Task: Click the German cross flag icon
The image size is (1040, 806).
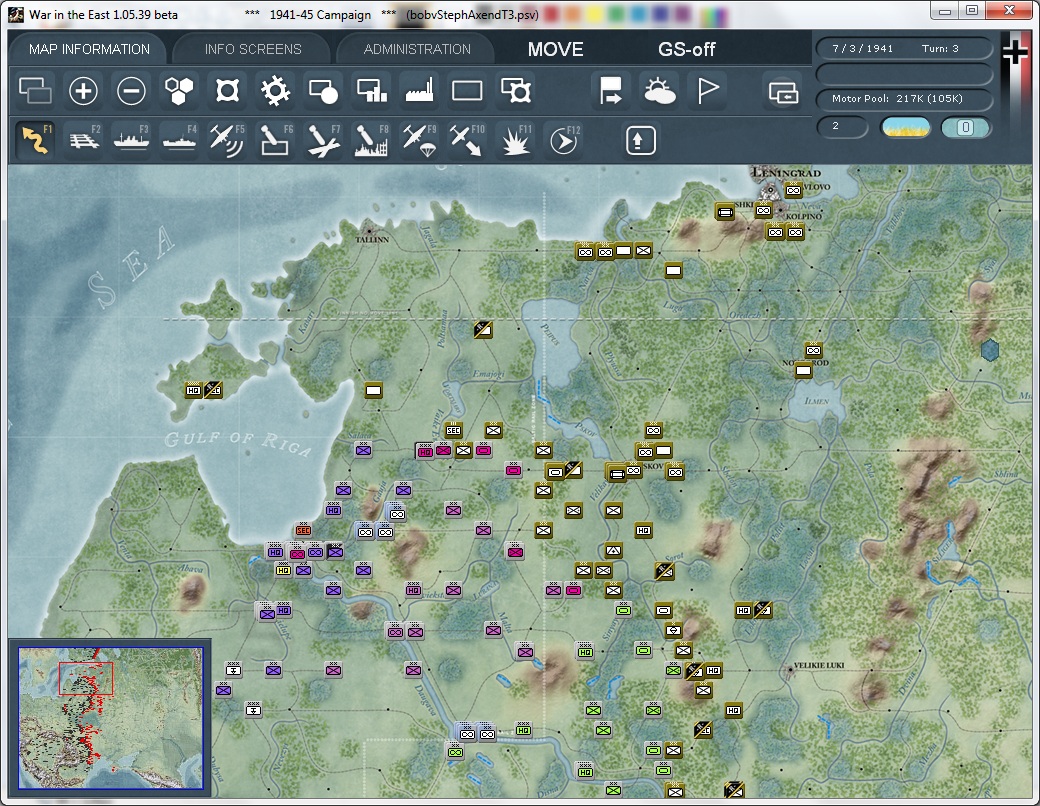Action: pyautogui.click(x=1015, y=53)
